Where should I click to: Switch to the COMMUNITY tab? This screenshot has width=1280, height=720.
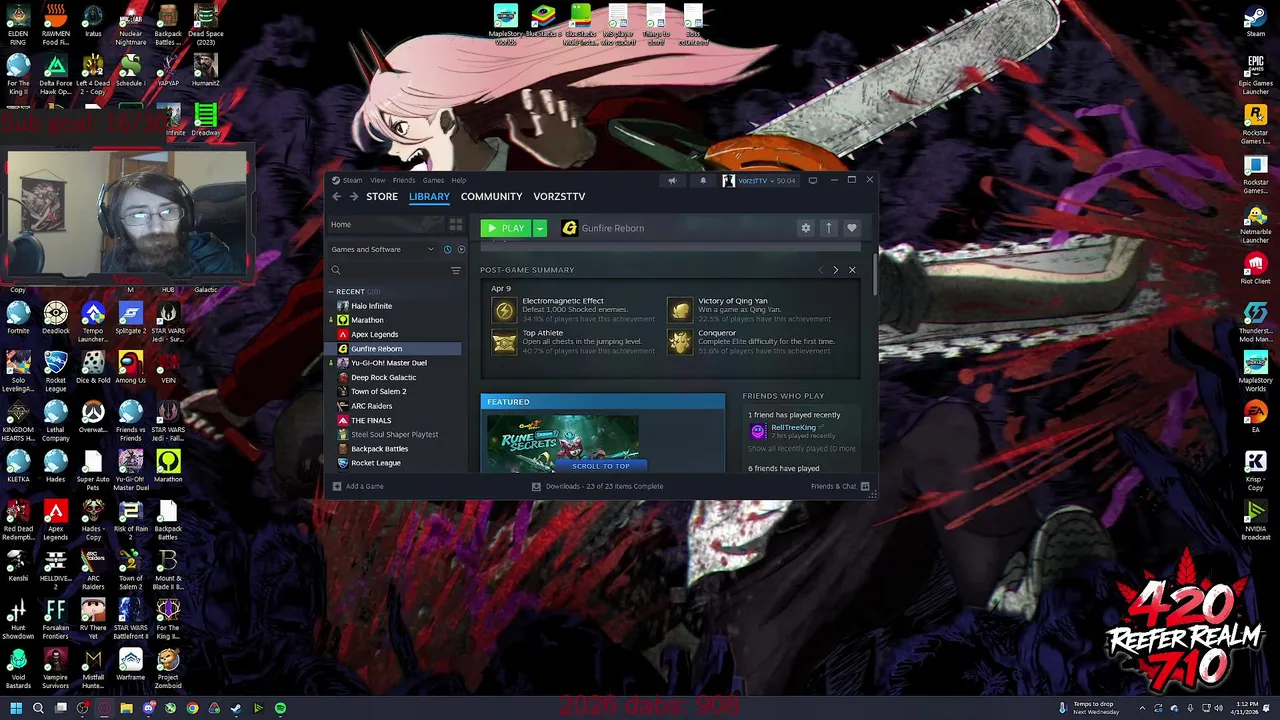click(x=491, y=197)
